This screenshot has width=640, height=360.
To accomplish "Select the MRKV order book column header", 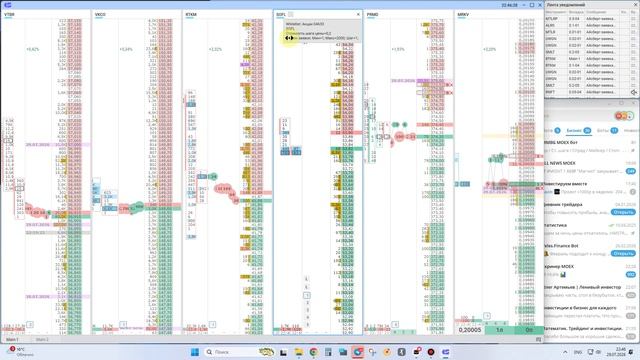I will (463, 14).
